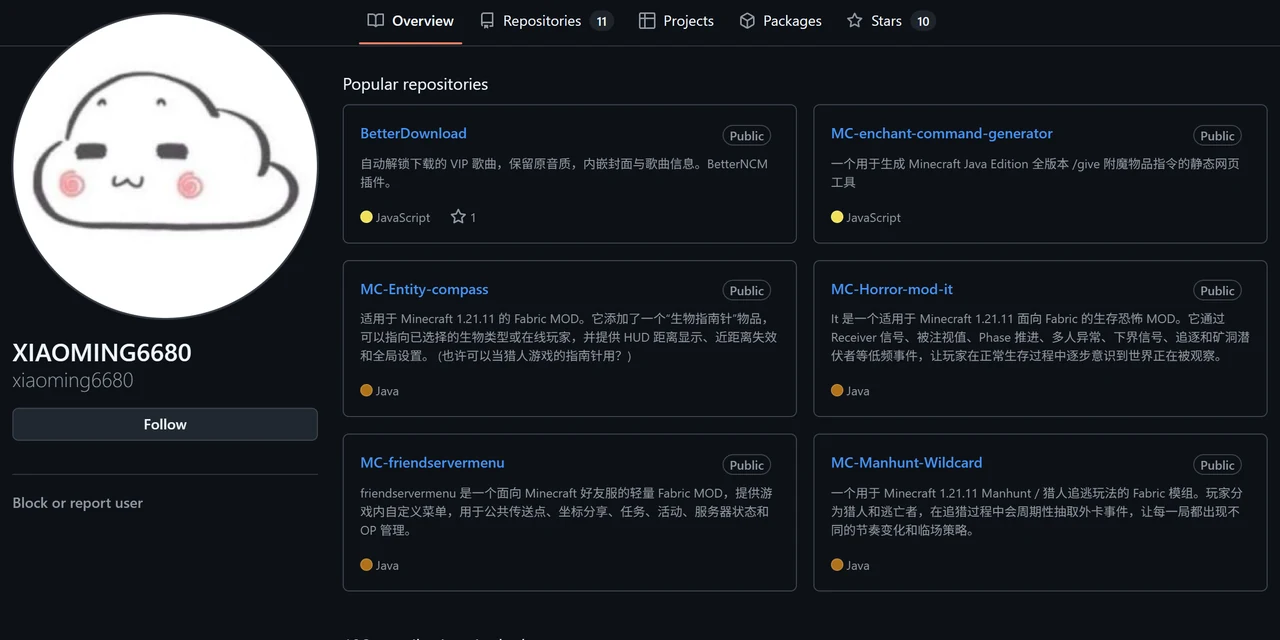Click the MC-Horror-mod-it description text
The image size is (1280, 640).
coord(1040,337)
